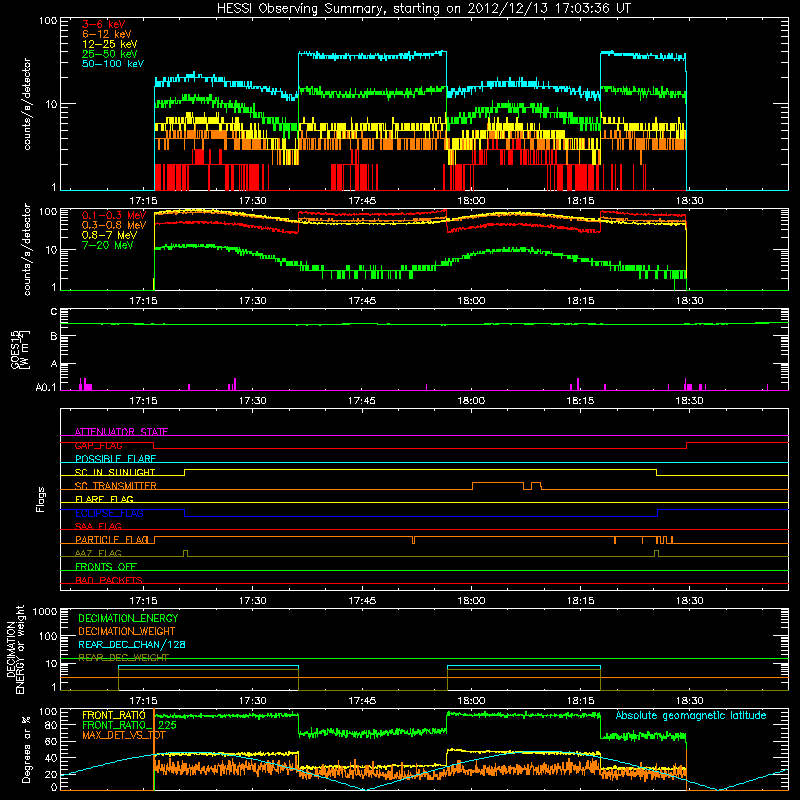The width and height of the screenshot is (800, 800).
Task: Select the GAP_FLAG label
Action: [x=98, y=445]
